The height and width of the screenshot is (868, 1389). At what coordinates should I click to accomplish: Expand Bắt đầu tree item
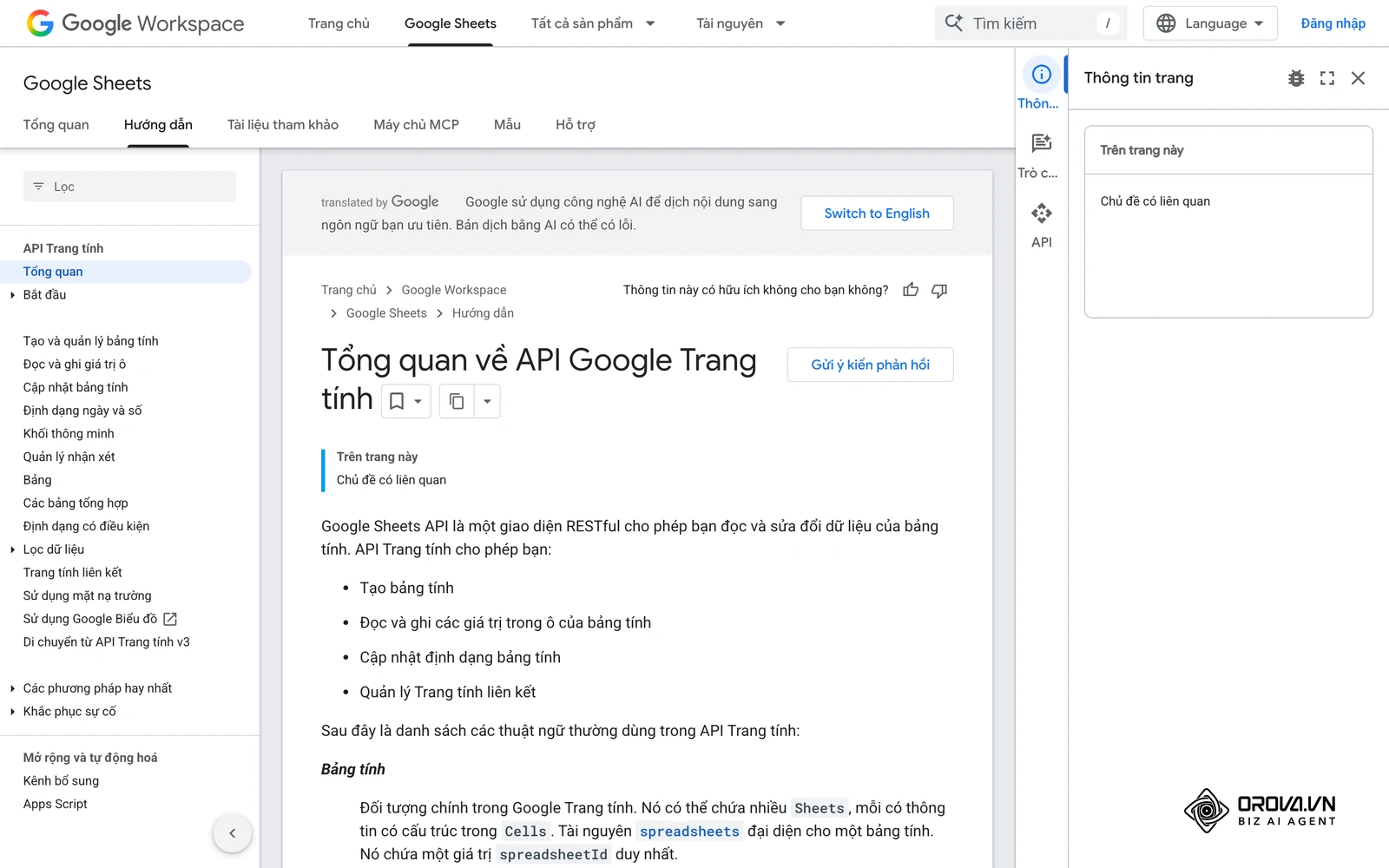[x=12, y=295]
